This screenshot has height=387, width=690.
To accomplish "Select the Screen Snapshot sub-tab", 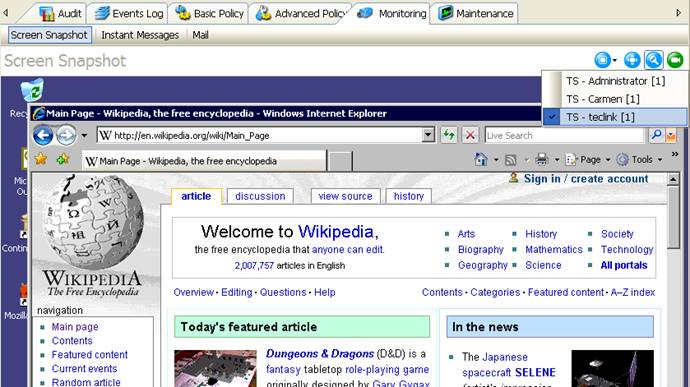I will tap(49, 35).
